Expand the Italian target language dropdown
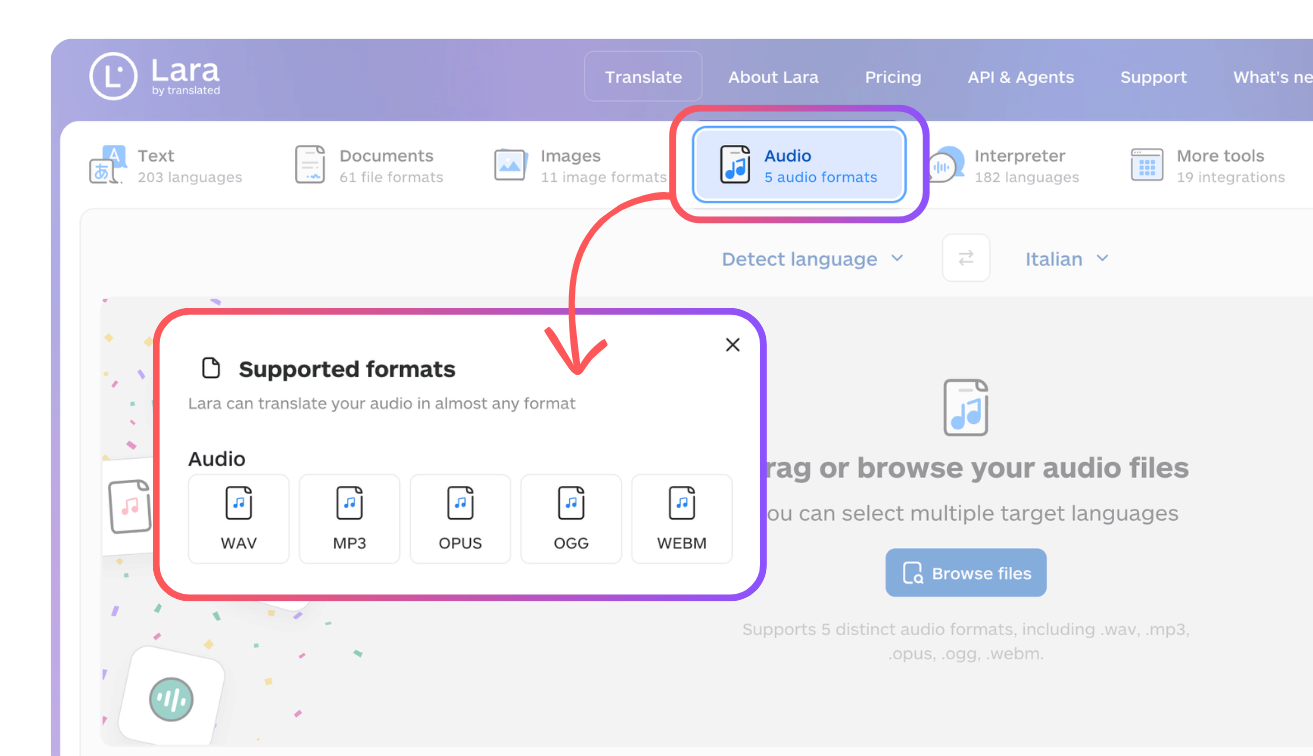Viewport: 1313px width, 756px height. coord(1067,259)
